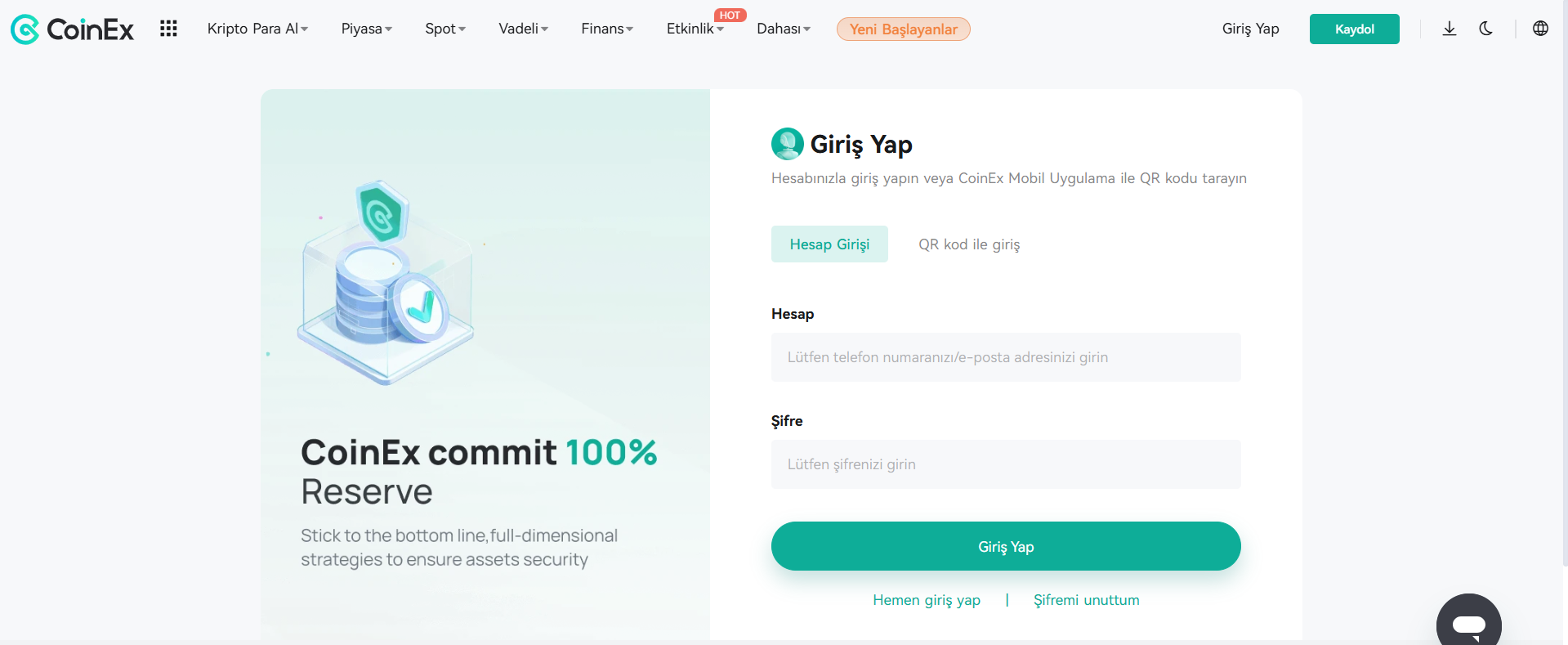Switch to QR kod ile giriş tab
Viewport: 1568px width, 645px height.
click(x=969, y=244)
